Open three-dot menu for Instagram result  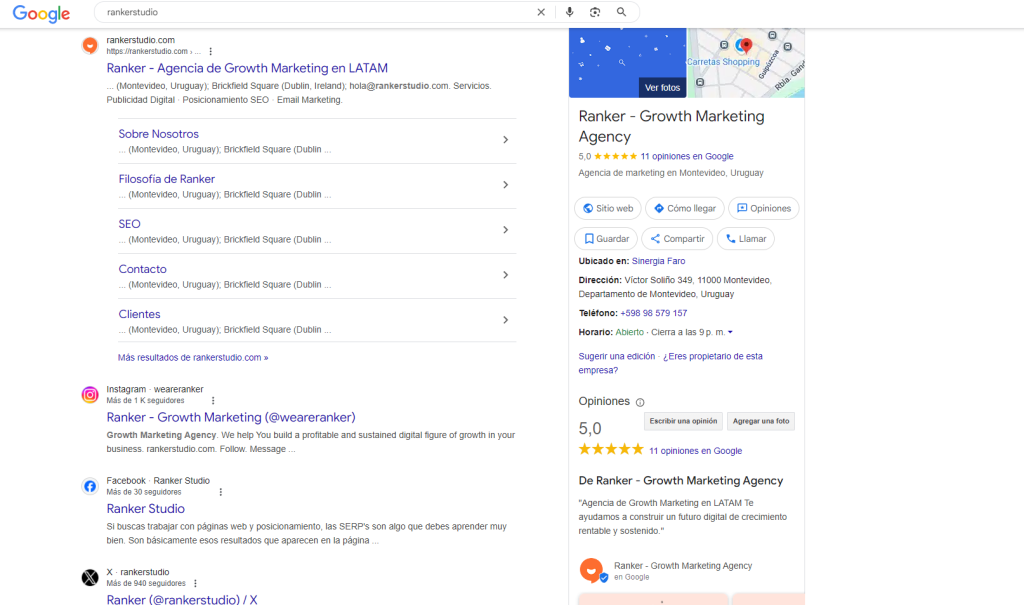click(x=212, y=400)
